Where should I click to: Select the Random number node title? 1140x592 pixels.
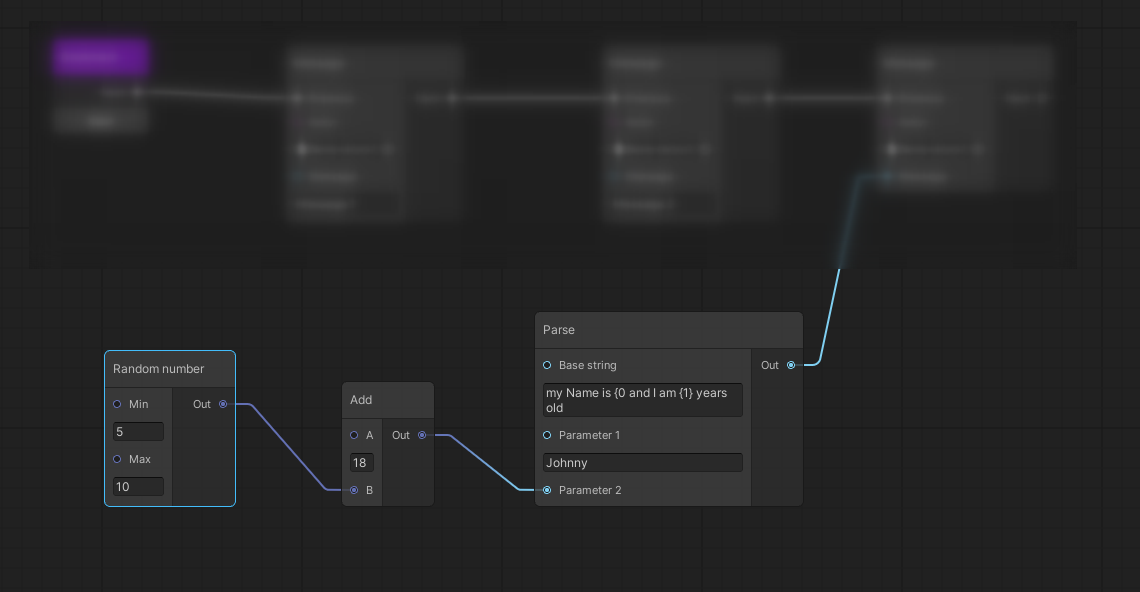tap(158, 369)
